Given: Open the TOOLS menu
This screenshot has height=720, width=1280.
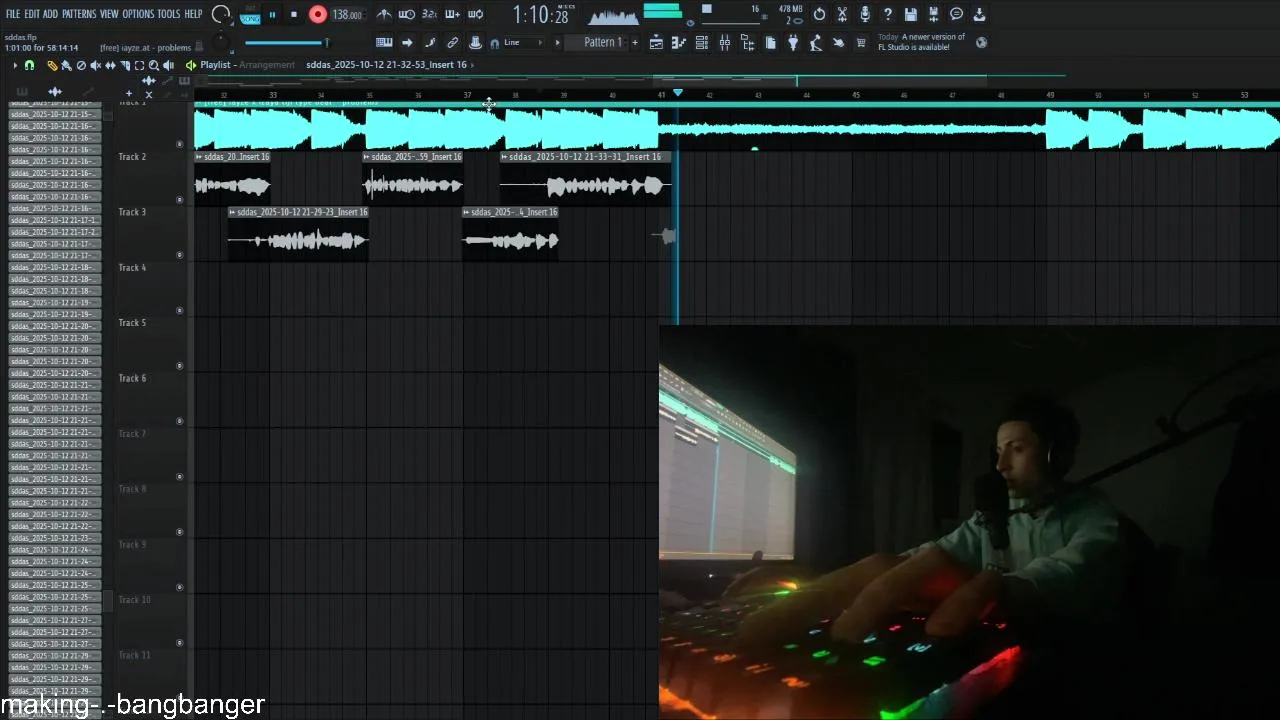Looking at the screenshot, I should [169, 14].
